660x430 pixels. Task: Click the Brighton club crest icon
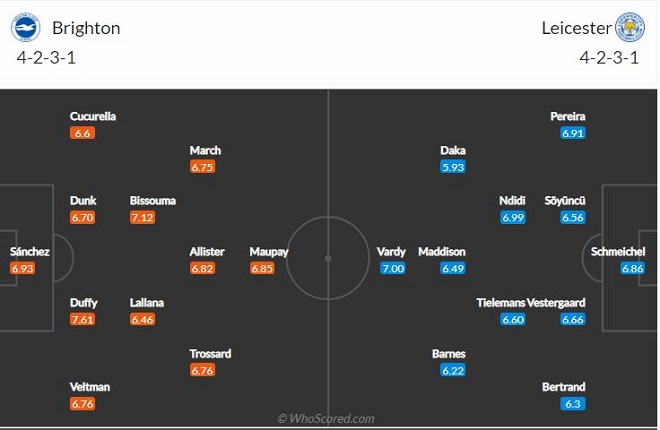[25, 27]
